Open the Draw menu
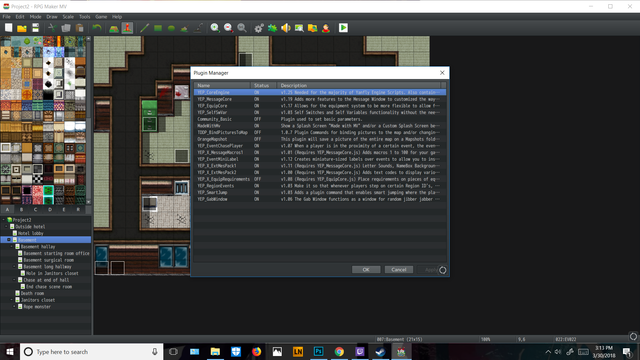Image resolution: width=640 pixels, height=360 pixels. point(52,17)
